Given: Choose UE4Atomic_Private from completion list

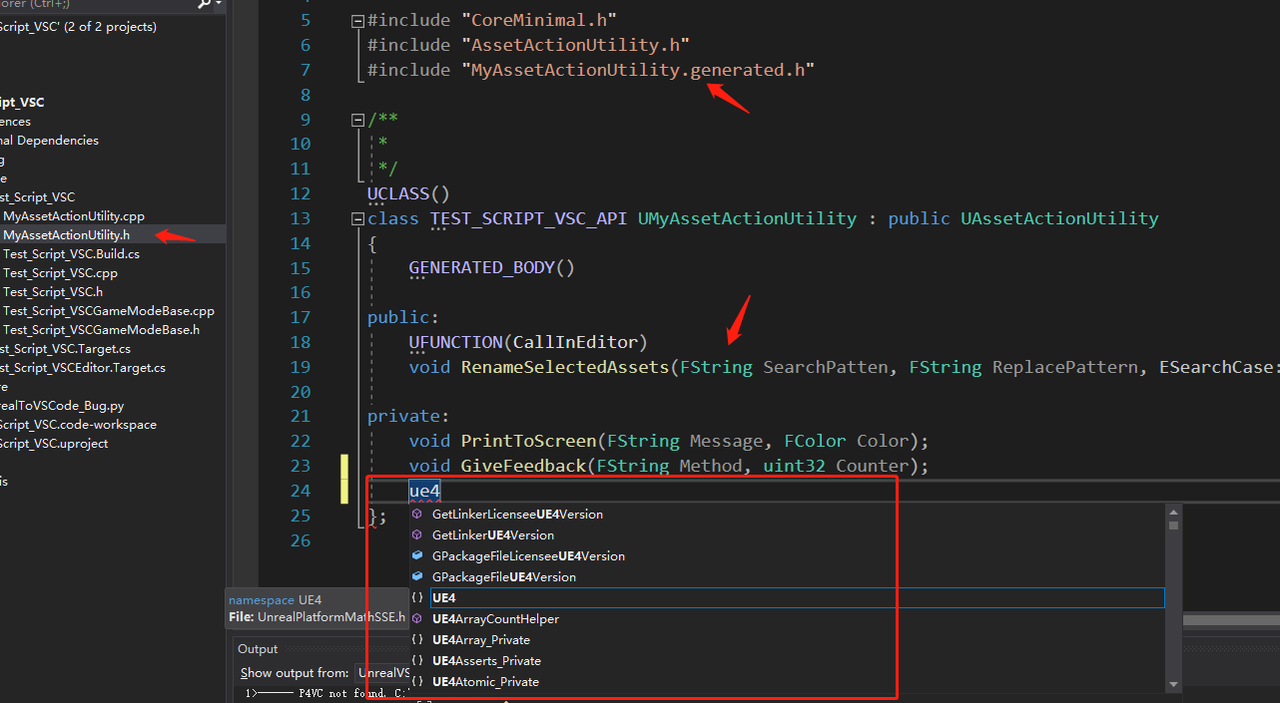Looking at the screenshot, I should click(485, 682).
